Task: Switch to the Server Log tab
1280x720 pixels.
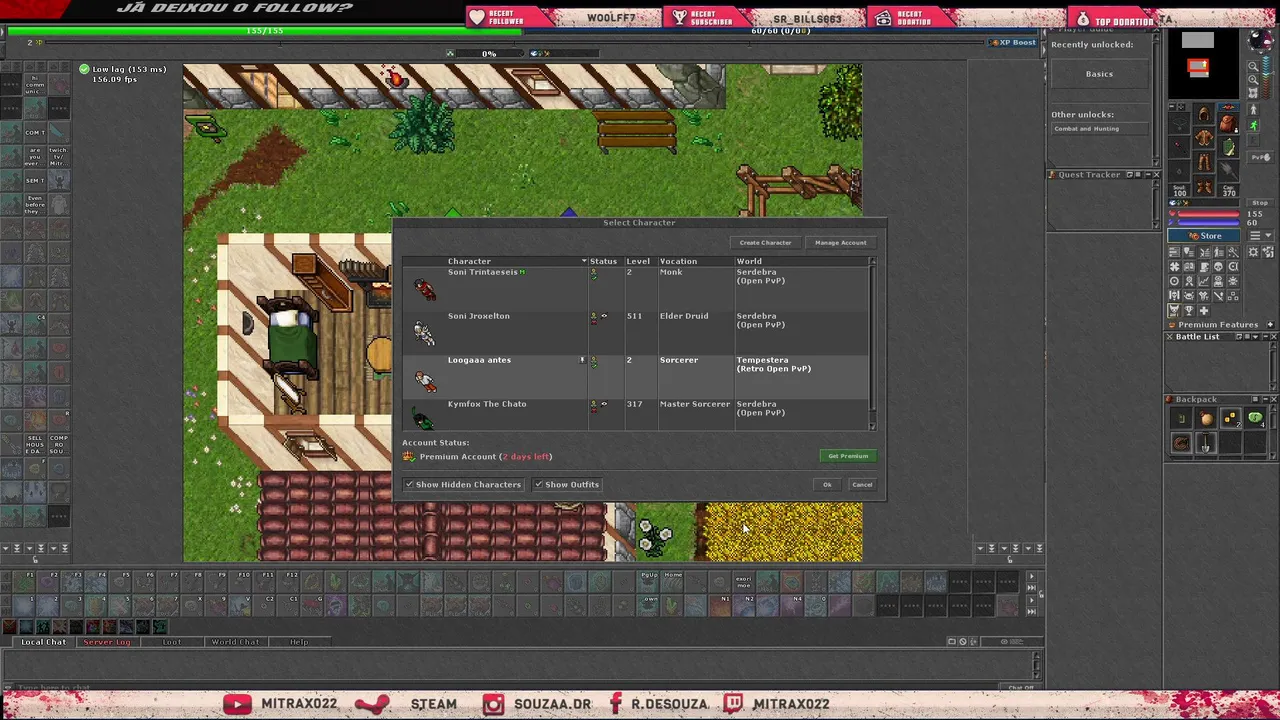Action: pos(107,642)
